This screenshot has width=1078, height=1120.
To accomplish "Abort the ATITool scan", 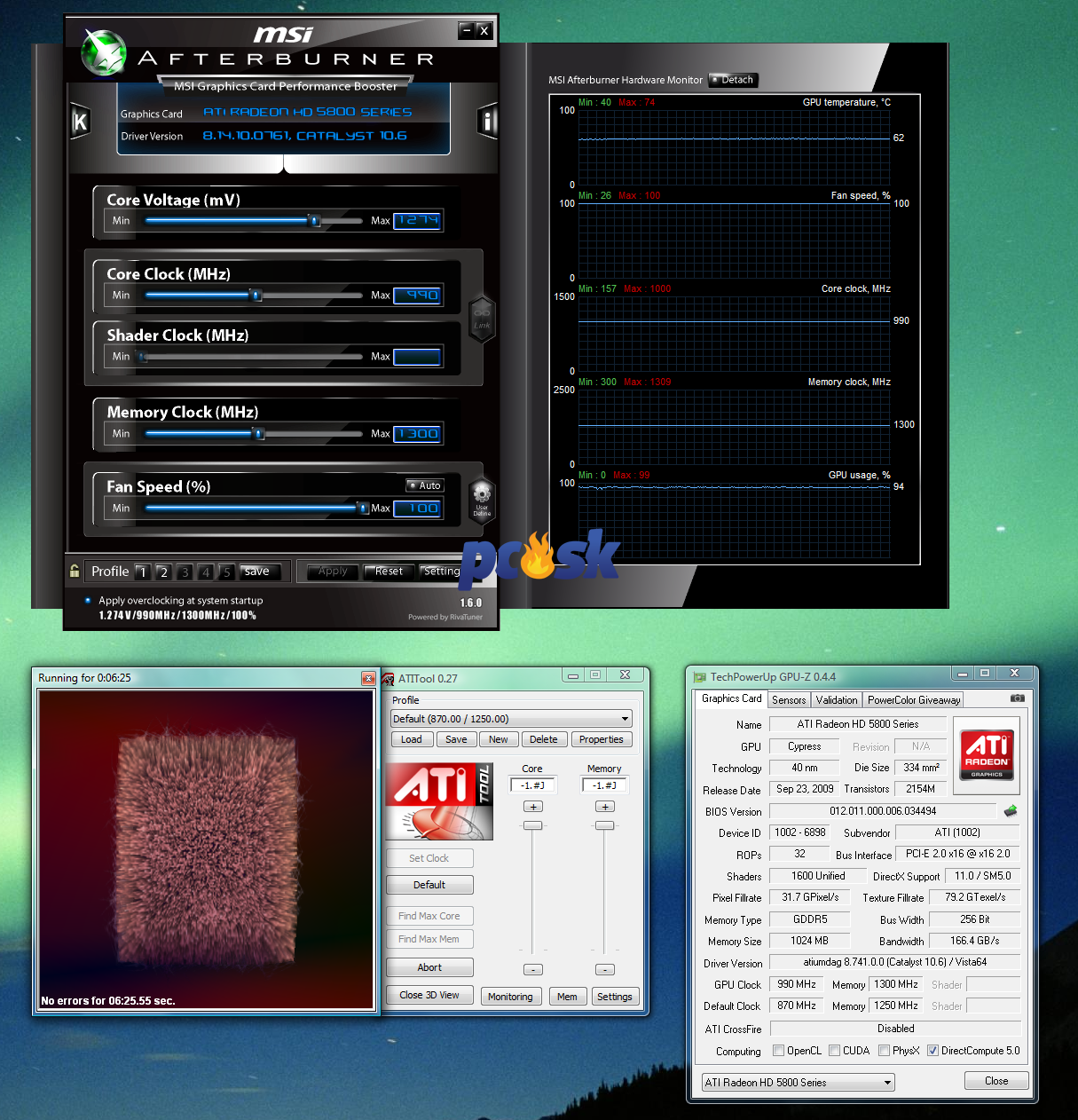I will pyautogui.click(x=429, y=967).
